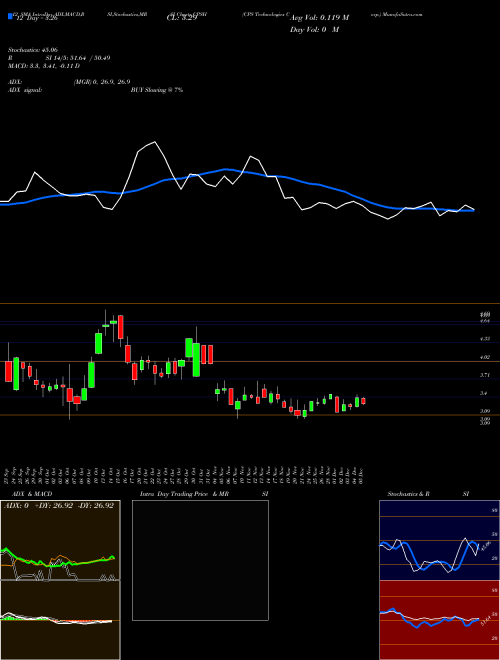The image size is (500, 660).
Task: Click the 'ADX signal:' label
Action: (x=24, y=90)
